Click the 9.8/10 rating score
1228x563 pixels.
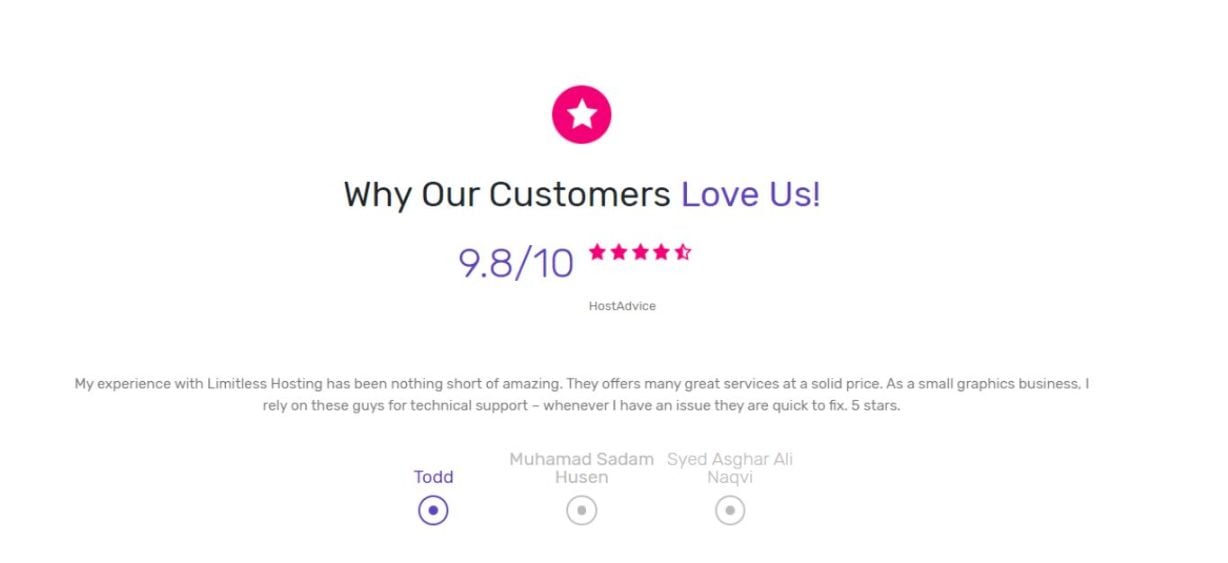516,263
